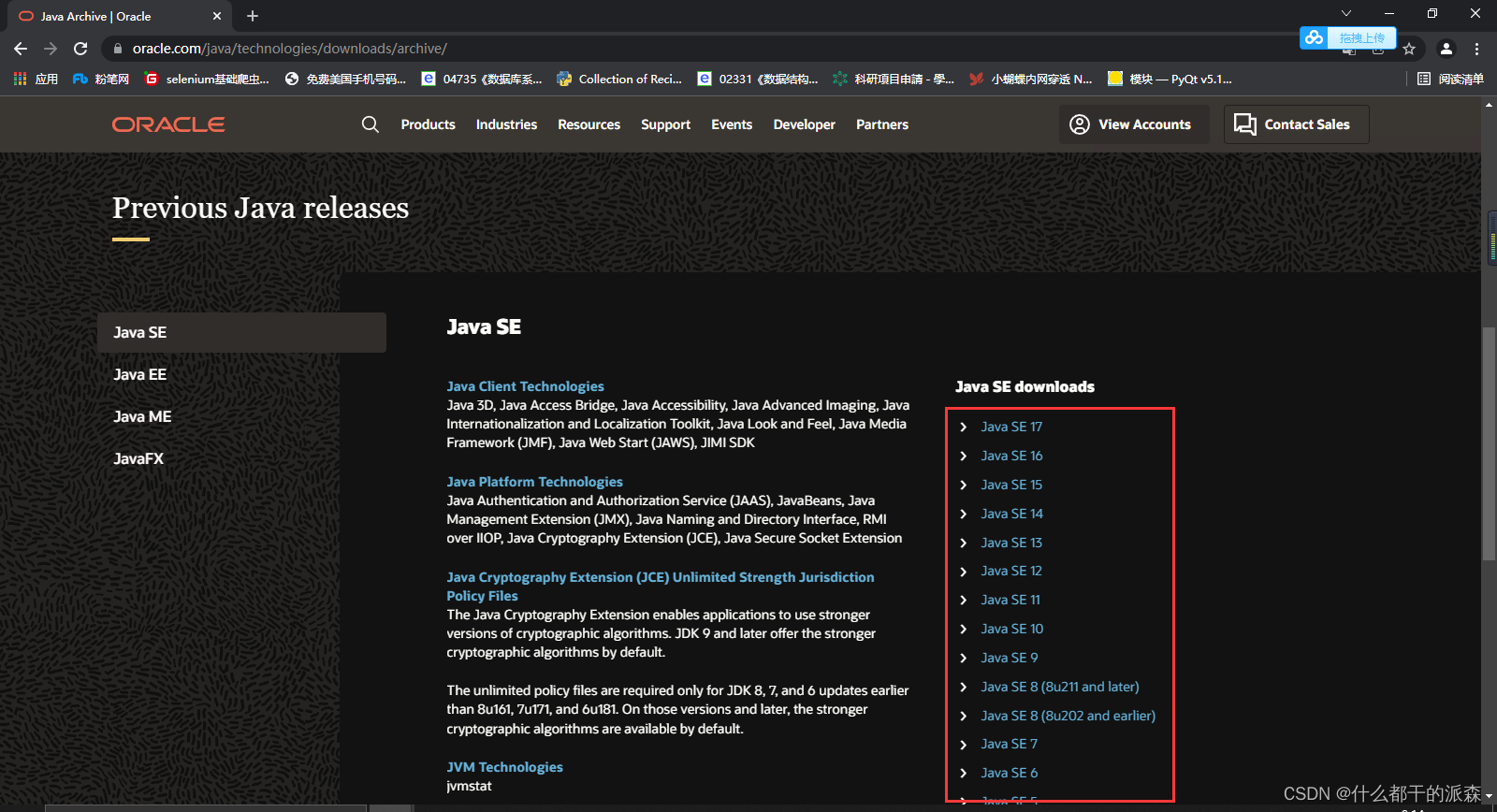
Task: Open the reading list icon
Action: 1424,80
